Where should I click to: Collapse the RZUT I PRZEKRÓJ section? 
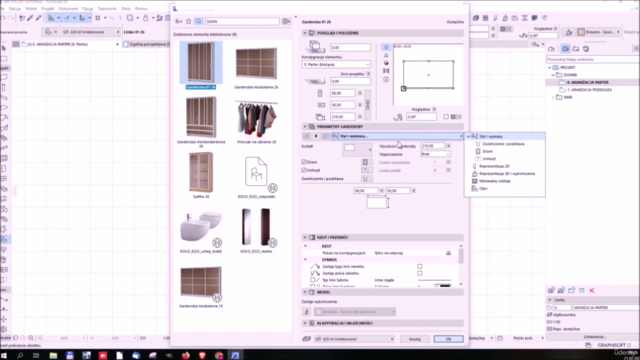(x=305, y=237)
